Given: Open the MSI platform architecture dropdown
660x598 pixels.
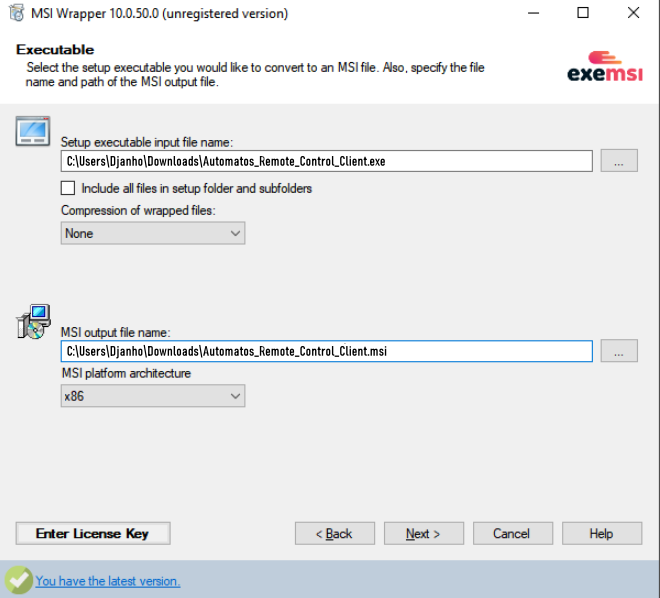Looking at the screenshot, I should [153, 396].
